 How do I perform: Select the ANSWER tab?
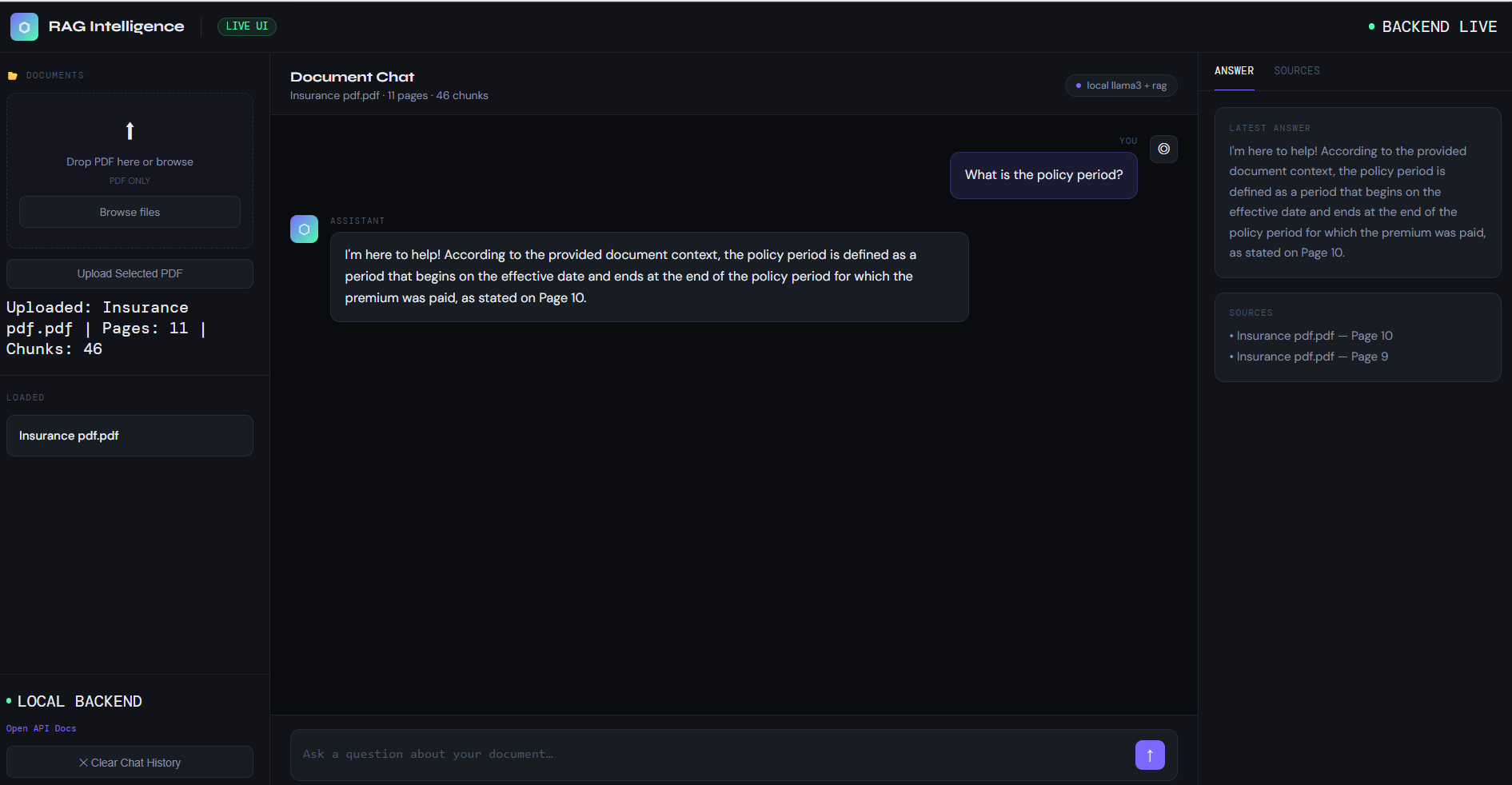coord(1234,70)
